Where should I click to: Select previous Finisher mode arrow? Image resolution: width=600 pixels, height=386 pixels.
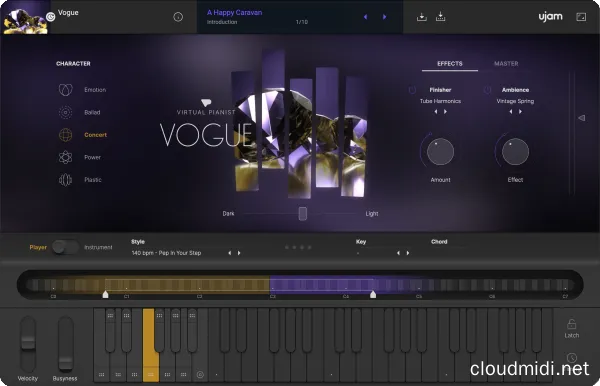click(x=436, y=112)
